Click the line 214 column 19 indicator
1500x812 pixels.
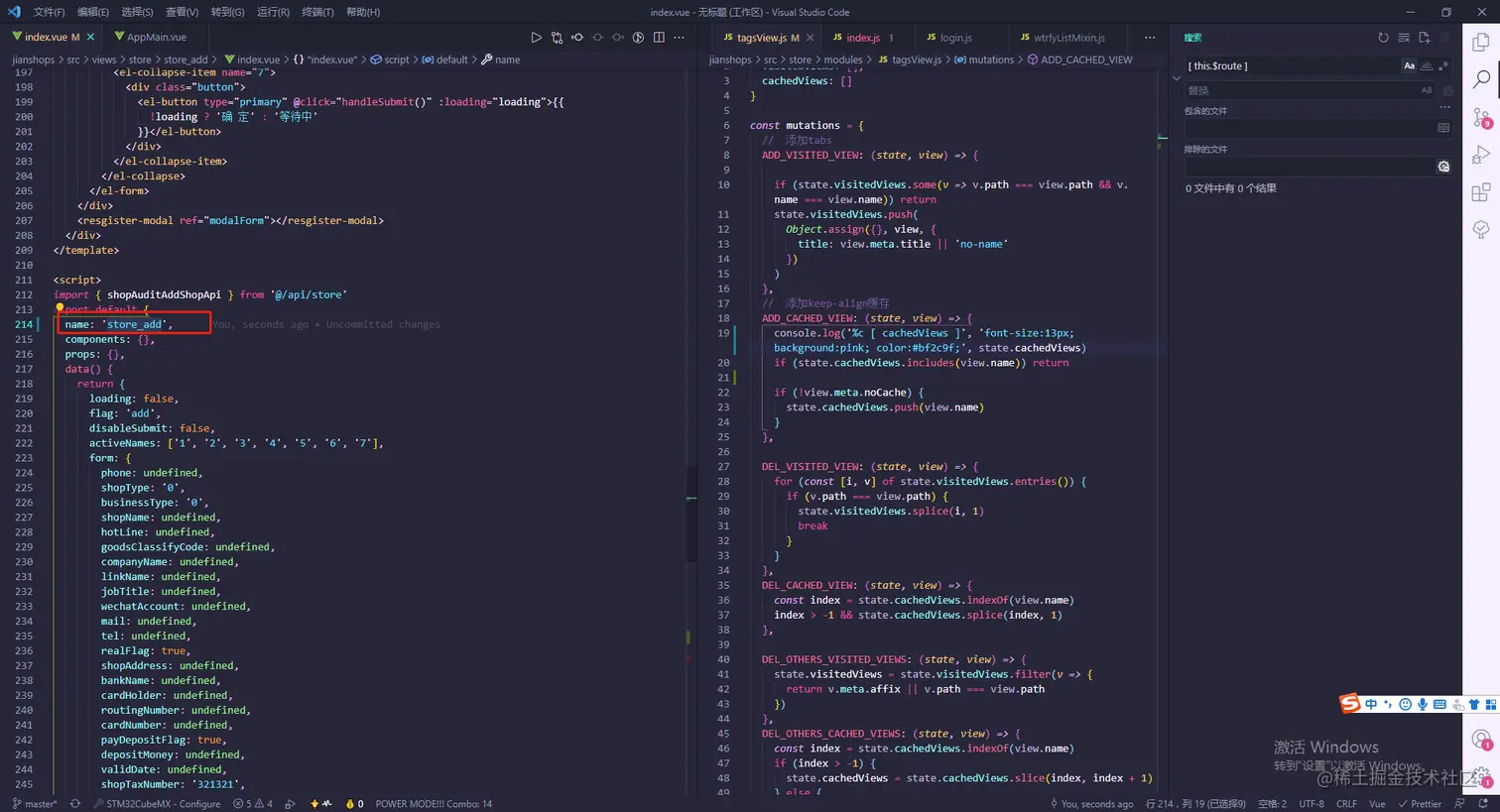point(1195,804)
